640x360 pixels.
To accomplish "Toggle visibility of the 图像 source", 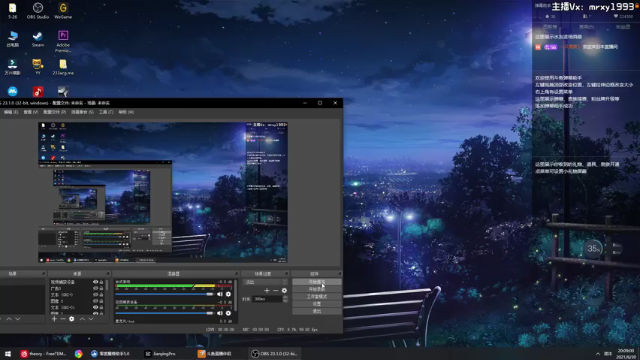I will pos(96,301).
